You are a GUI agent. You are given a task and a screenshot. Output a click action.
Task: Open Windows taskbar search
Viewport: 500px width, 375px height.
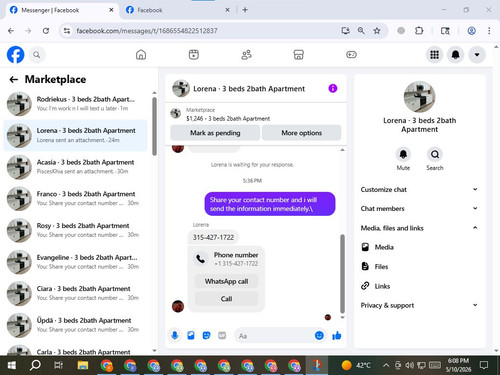[x=35, y=365]
